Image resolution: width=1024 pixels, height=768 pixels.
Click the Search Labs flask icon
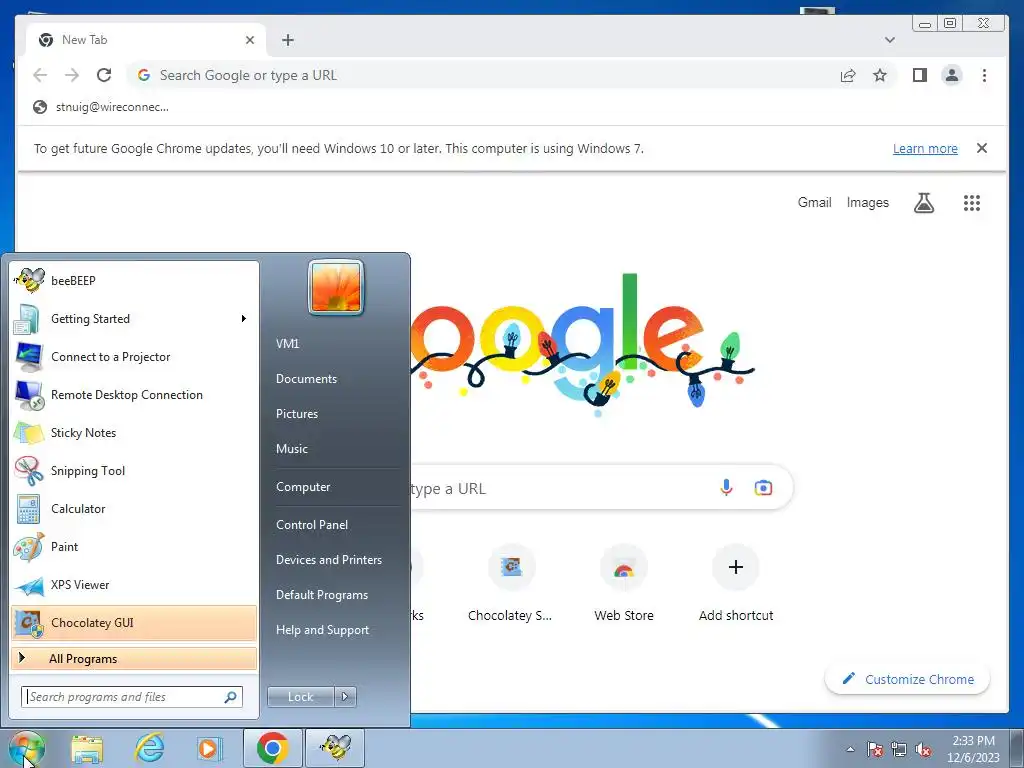coord(923,203)
